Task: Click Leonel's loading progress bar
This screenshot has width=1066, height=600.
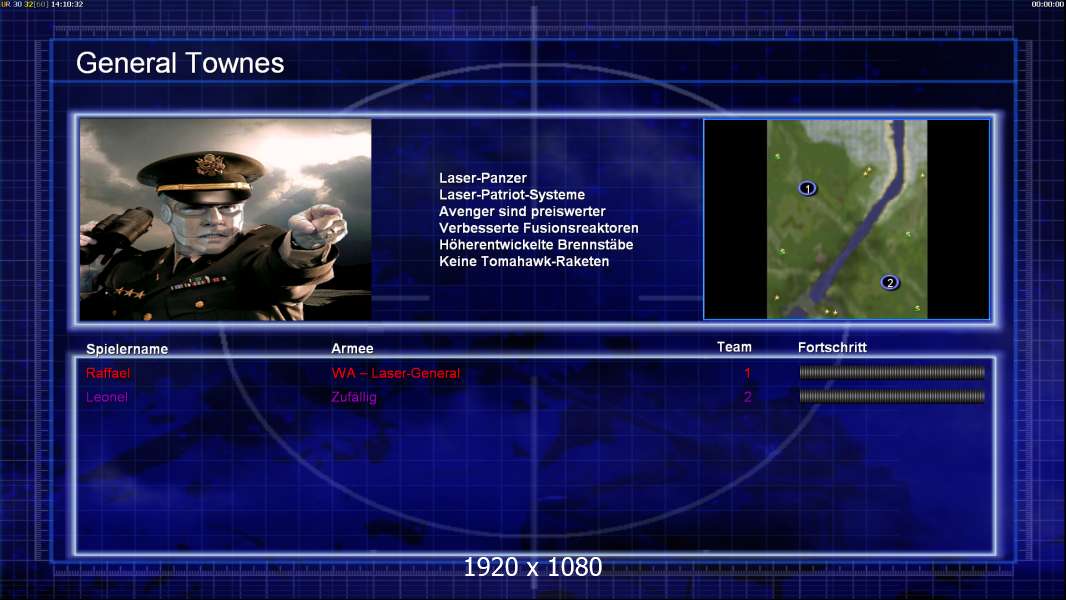Action: point(892,396)
